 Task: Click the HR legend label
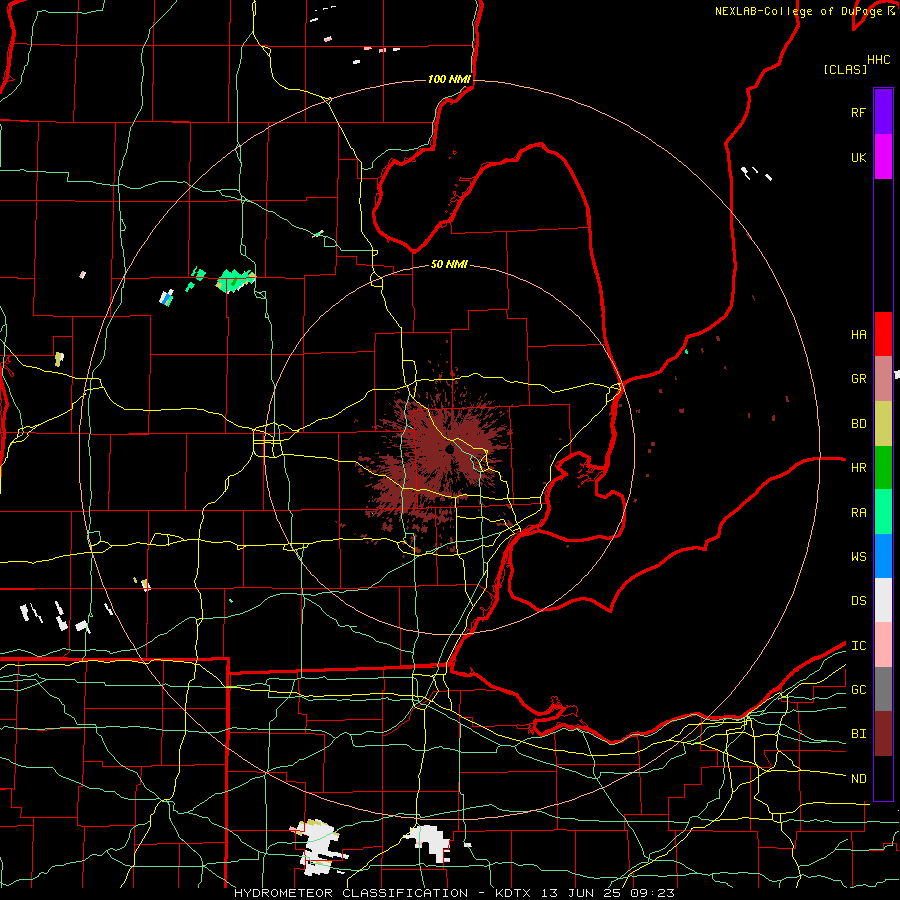(858, 468)
